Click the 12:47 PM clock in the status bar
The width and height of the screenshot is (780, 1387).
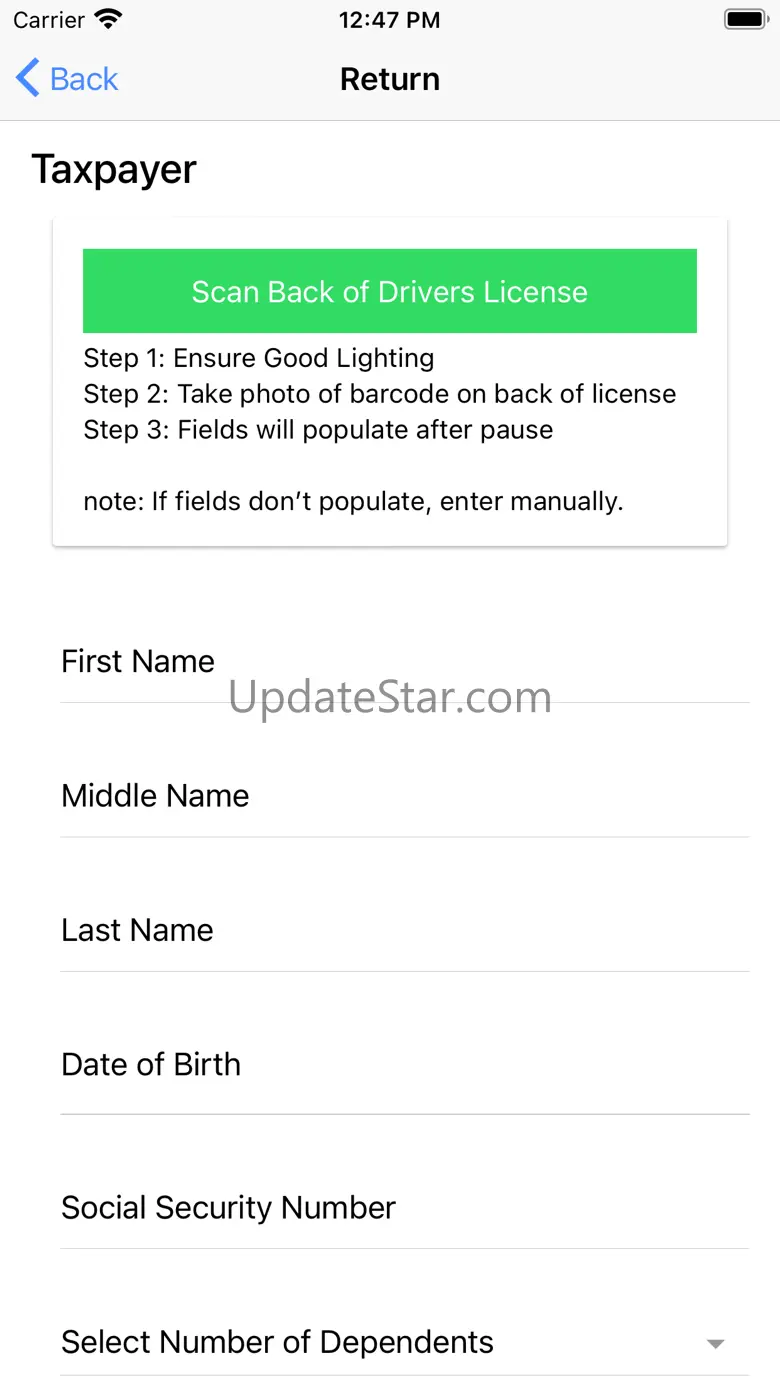[389, 20]
